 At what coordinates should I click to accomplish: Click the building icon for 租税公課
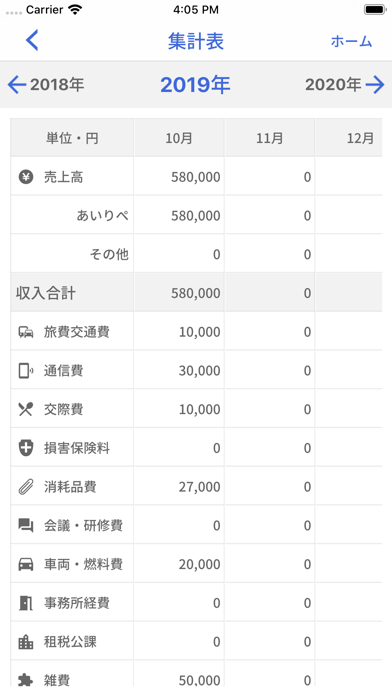26,642
